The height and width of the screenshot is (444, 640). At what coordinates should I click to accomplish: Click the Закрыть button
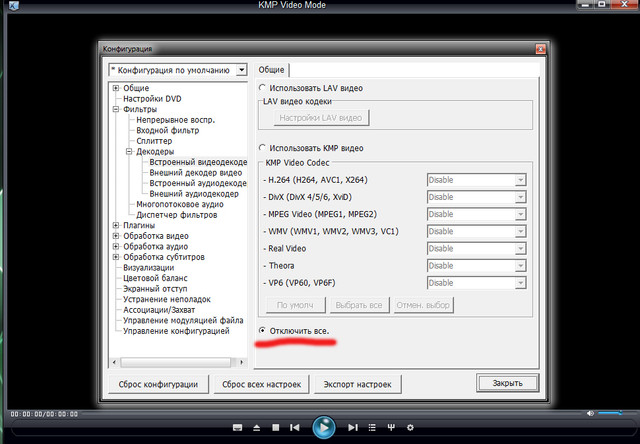click(x=507, y=383)
